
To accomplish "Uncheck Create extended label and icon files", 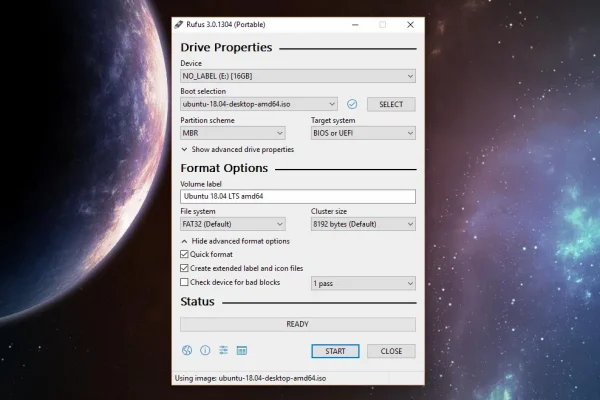I will click(x=185, y=269).
